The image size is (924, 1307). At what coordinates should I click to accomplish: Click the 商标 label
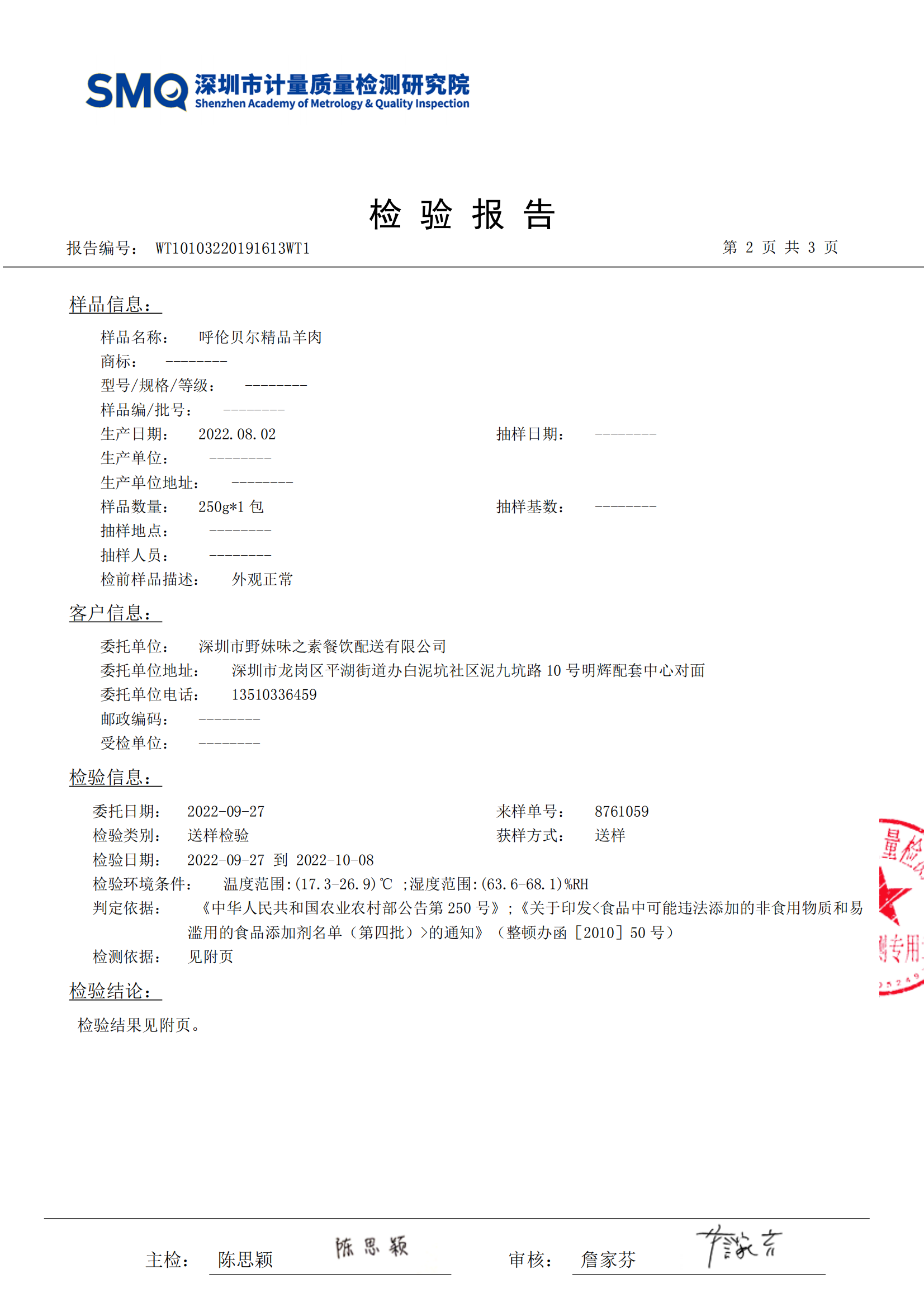[x=119, y=362]
